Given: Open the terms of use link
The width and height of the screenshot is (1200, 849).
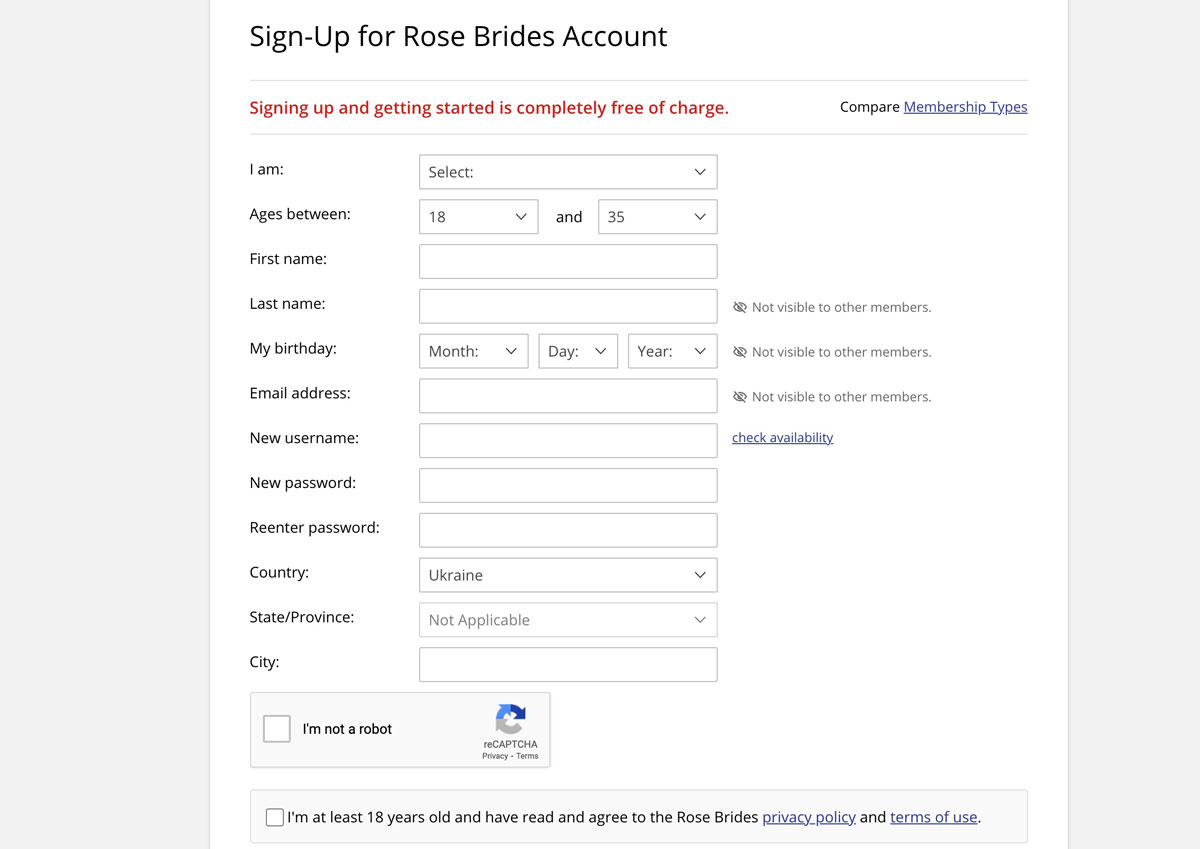Looking at the screenshot, I should click(933, 817).
